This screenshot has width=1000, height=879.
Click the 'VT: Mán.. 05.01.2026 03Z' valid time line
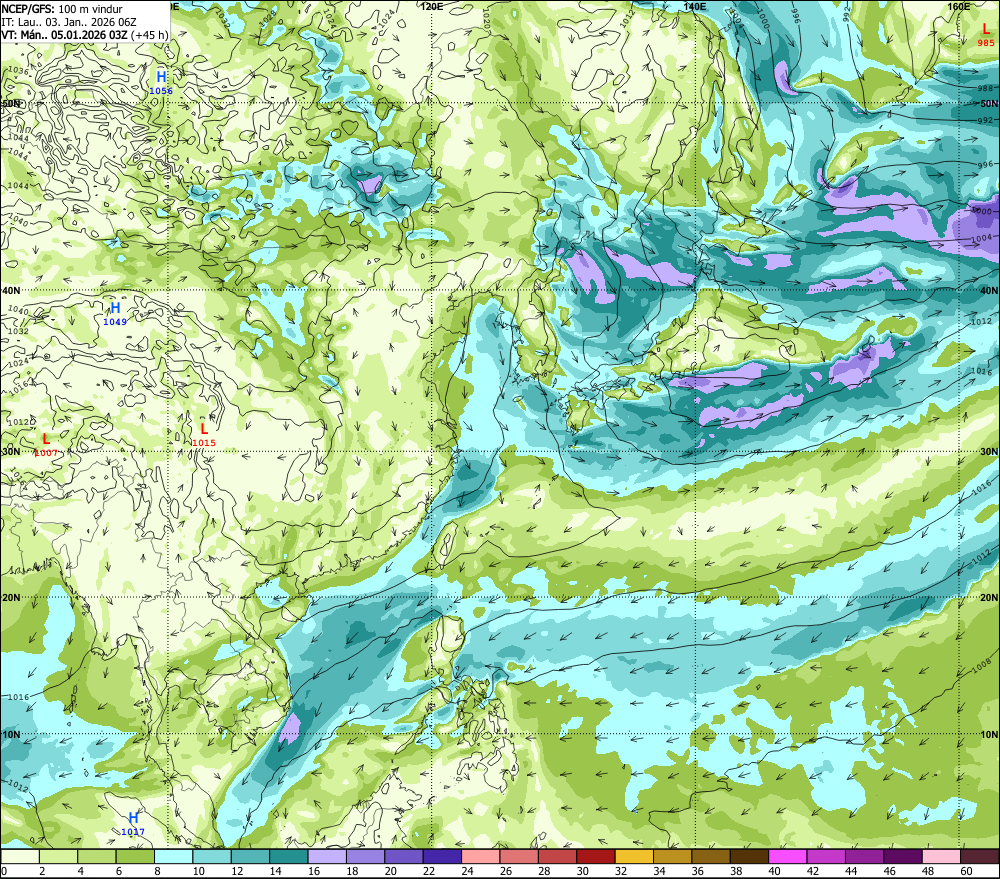click(64, 34)
